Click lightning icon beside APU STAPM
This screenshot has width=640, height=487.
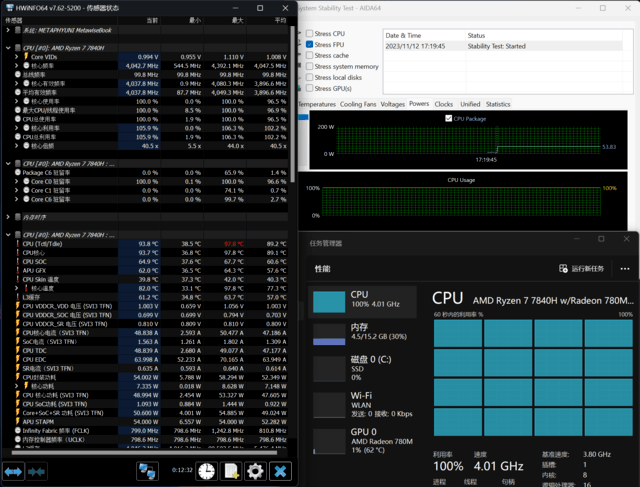[18, 422]
